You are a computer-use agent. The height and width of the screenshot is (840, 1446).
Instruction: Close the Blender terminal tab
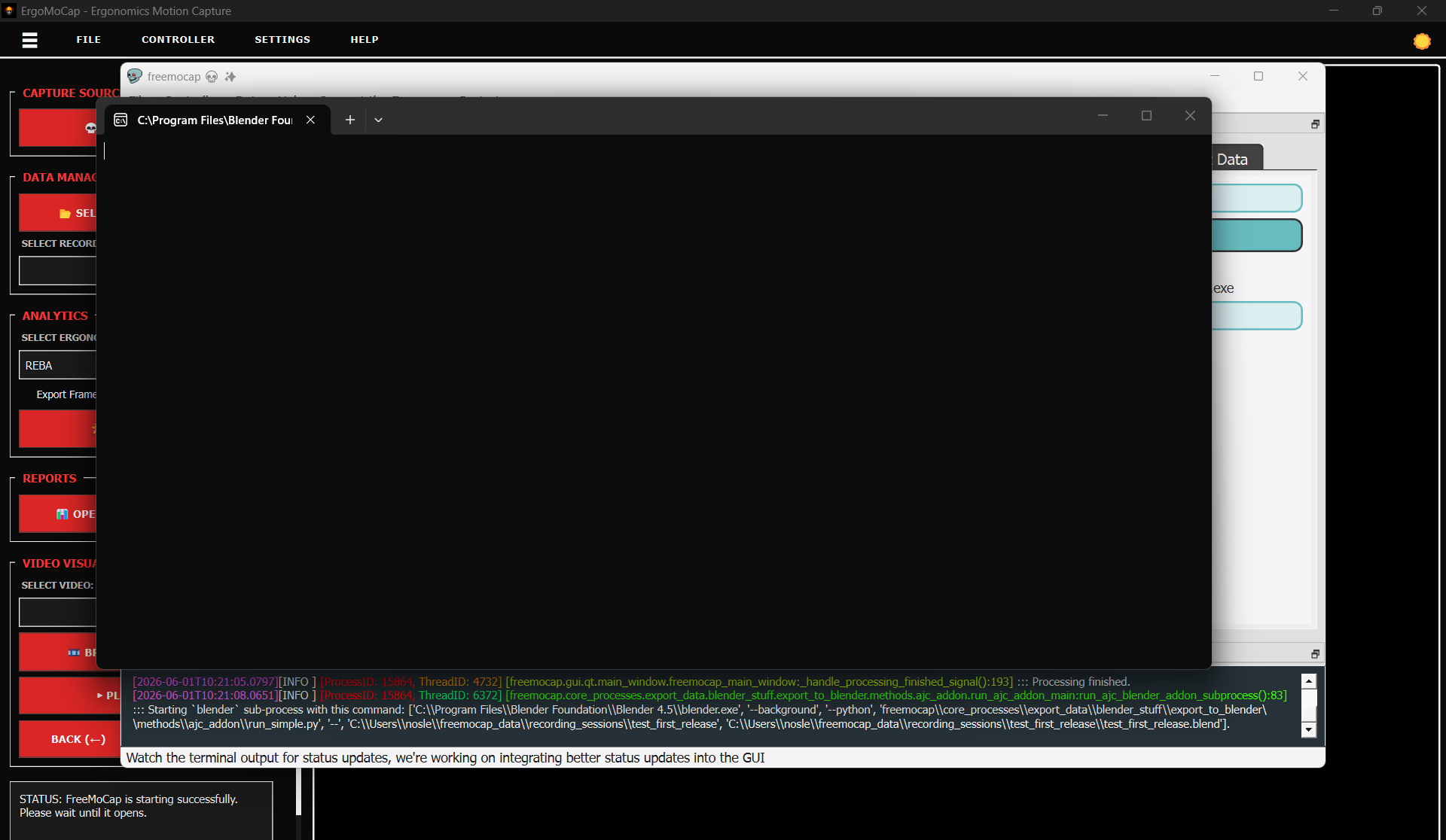[310, 120]
